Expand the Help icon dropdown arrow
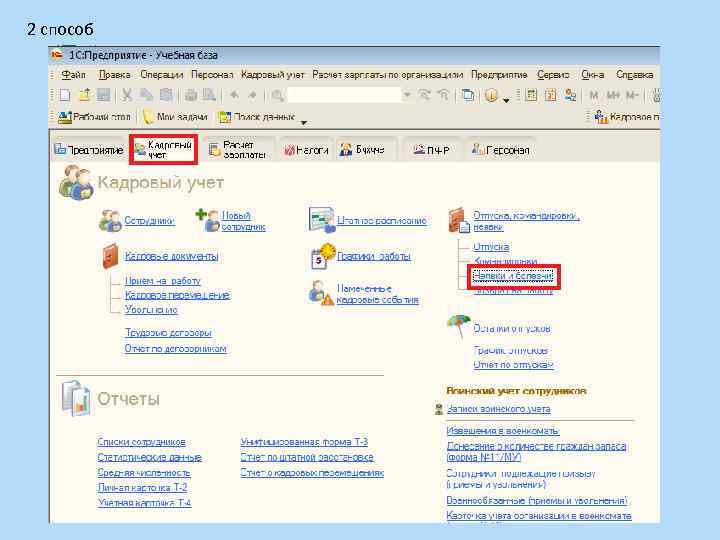The height and width of the screenshot is (540, 720). click(506, 99)
